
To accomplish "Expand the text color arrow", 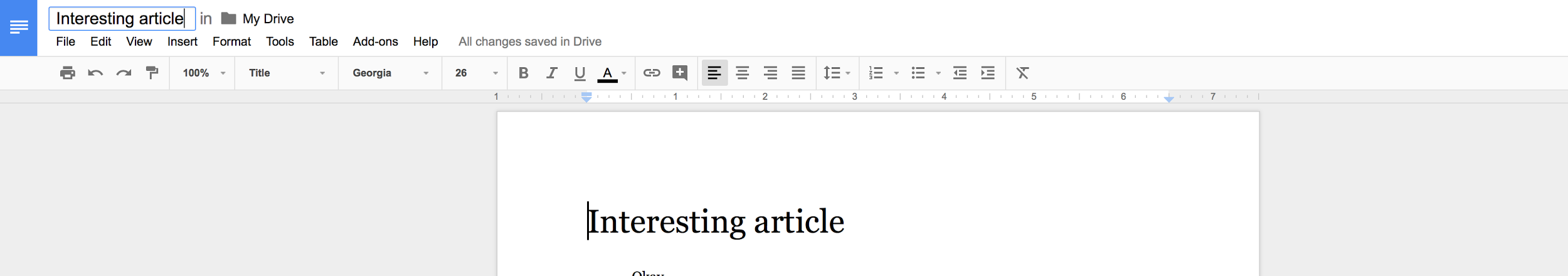I will click(624, 73).
